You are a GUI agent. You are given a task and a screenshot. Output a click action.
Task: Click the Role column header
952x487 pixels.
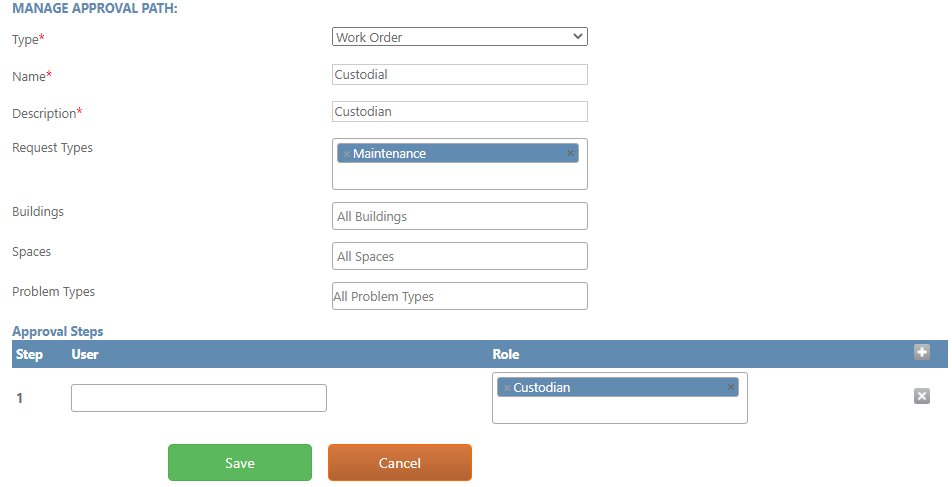click(506, 355)
